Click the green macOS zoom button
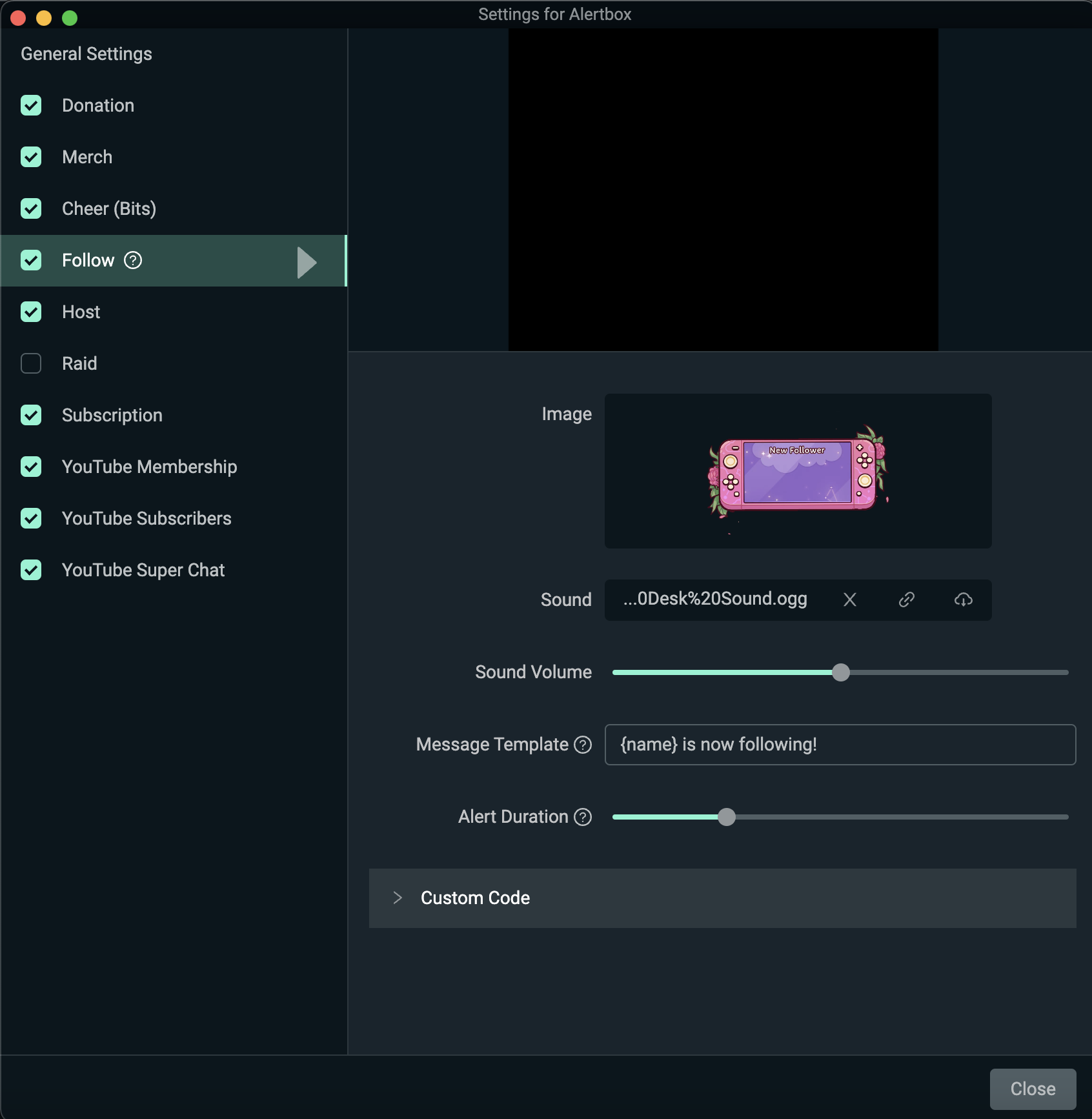Viewport: 1092px width, 1119px height. coord(70,17)
